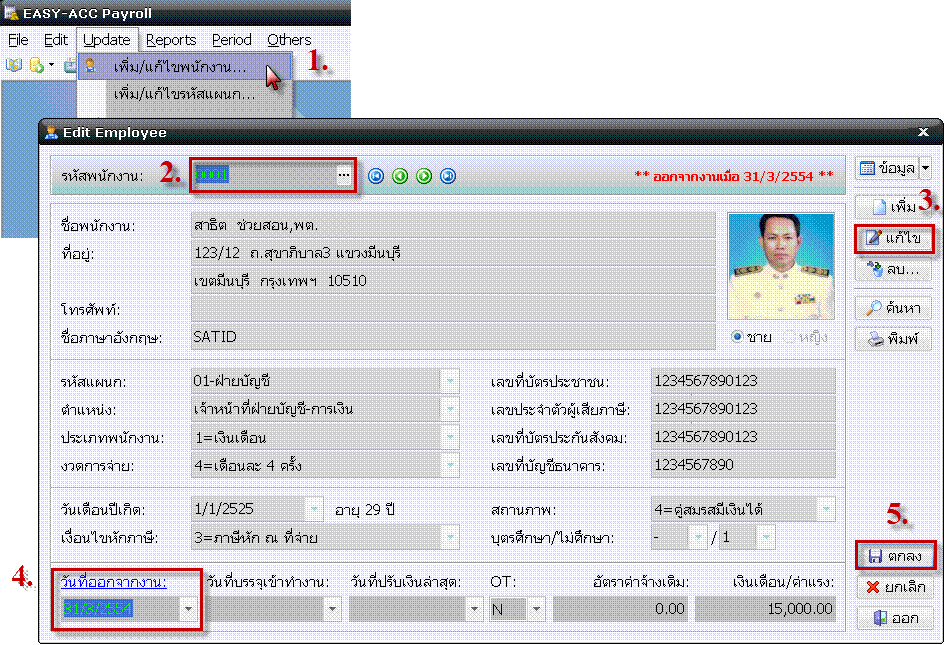Choose เพิ่ม/แก้ไขพนักงาน from the Update menu
The image size is (944, 645).
[x=179, y=67]
